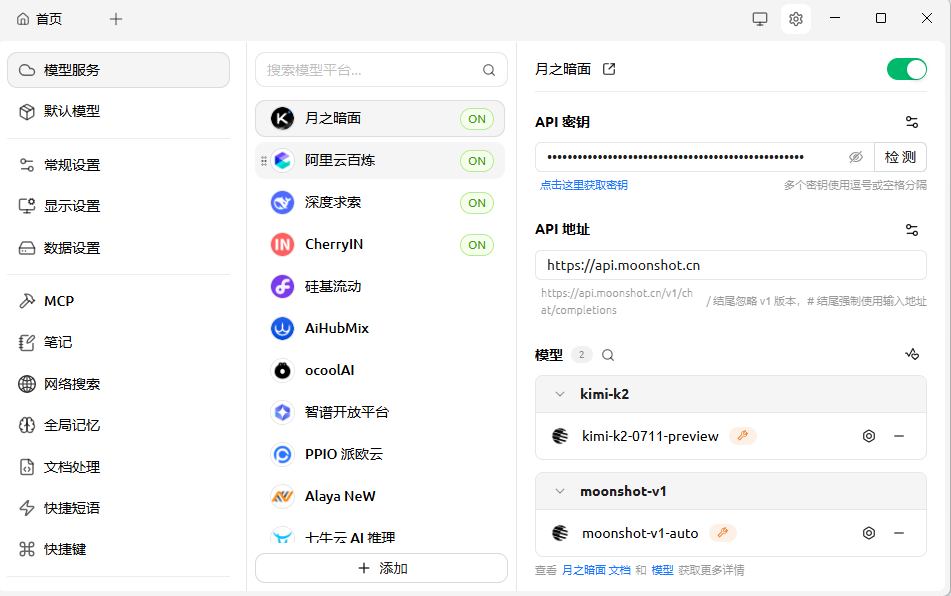Click the model health check icon
951x596 pixels.
pos(912,354)
